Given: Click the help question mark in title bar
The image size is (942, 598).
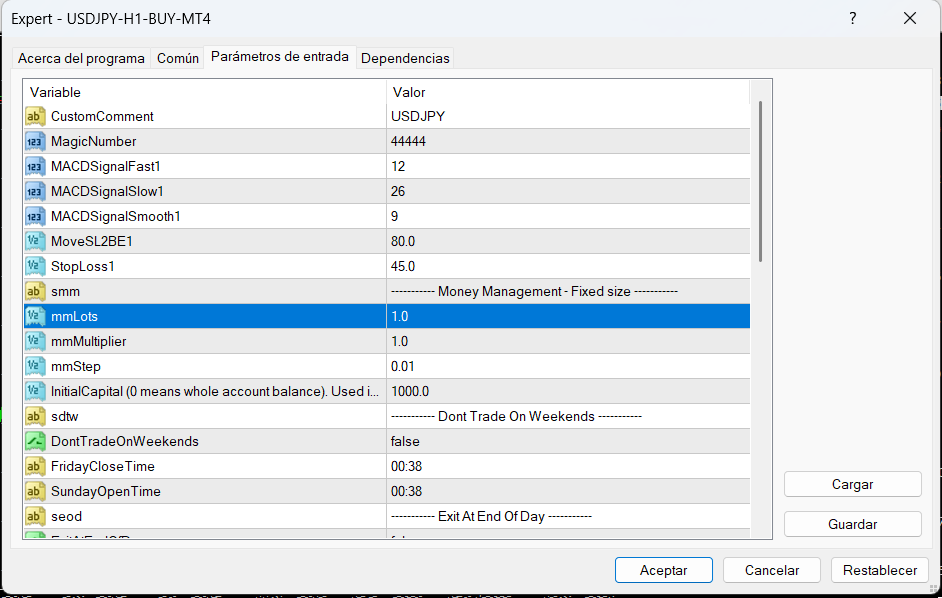Looking at the screenshot, I should click(x=852, y=18).
